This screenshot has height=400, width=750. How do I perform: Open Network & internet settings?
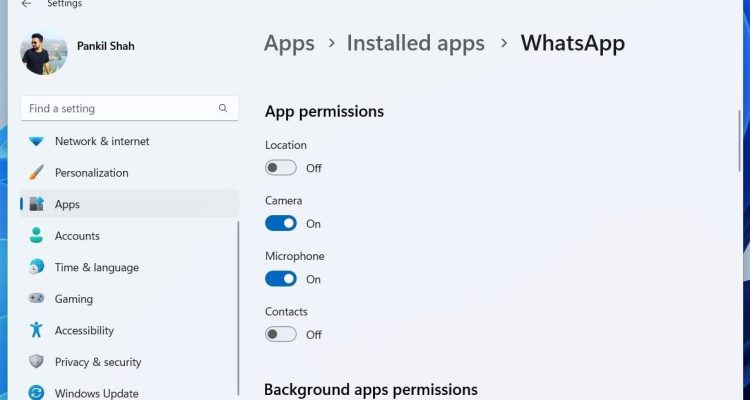pyautogui.click(x=130, y=141)
